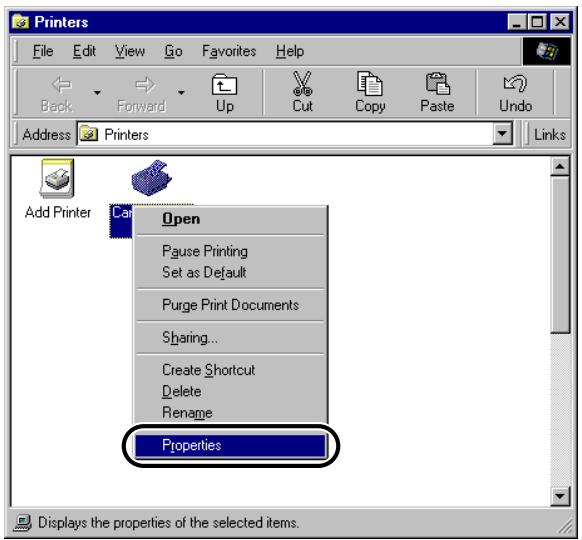Image resolution: width=582 pixels, height=540 pixels.
Task: Choose Set as Default menu entry
Action: (230, 272)
